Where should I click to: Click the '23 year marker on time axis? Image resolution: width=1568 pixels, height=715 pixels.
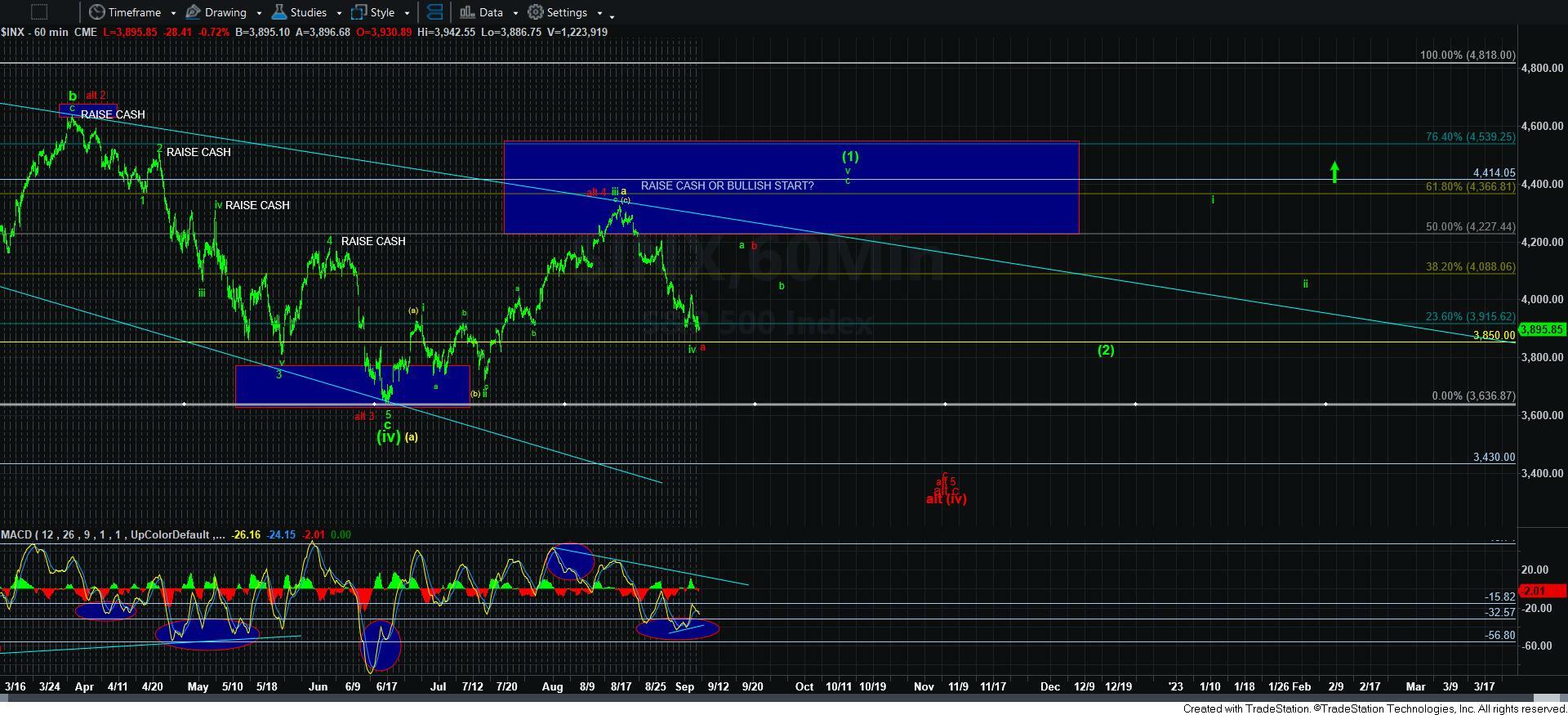point(1175,686)
